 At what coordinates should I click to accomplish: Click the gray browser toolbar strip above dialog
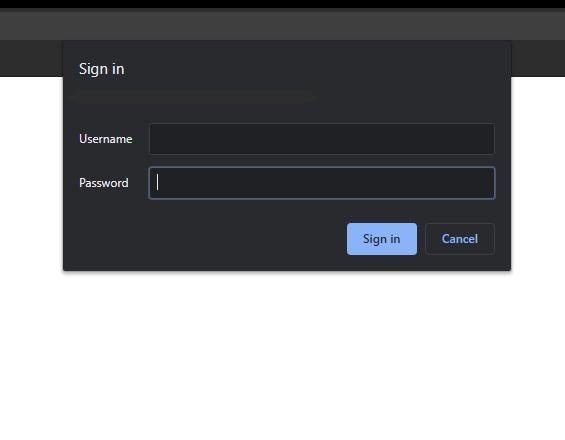pos(282,25)
